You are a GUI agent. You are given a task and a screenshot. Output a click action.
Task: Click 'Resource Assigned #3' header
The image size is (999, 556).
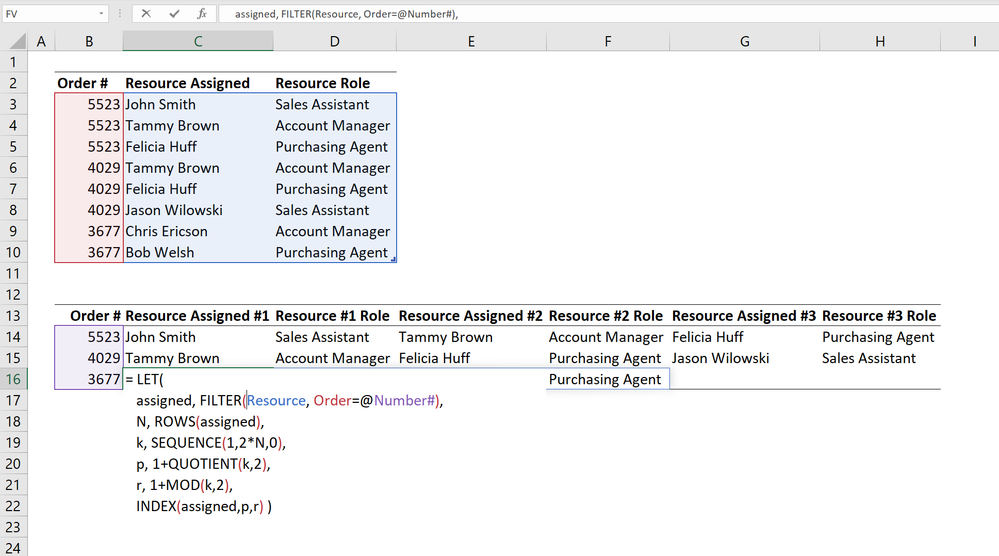pyautogui.click(x=744, y=316)
